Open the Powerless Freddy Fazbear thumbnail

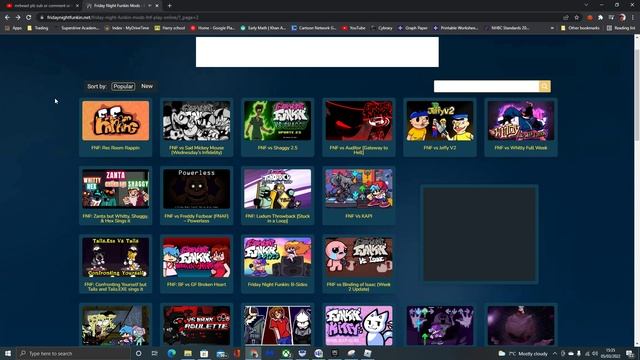pyautogui.click(x=196, y=189)
